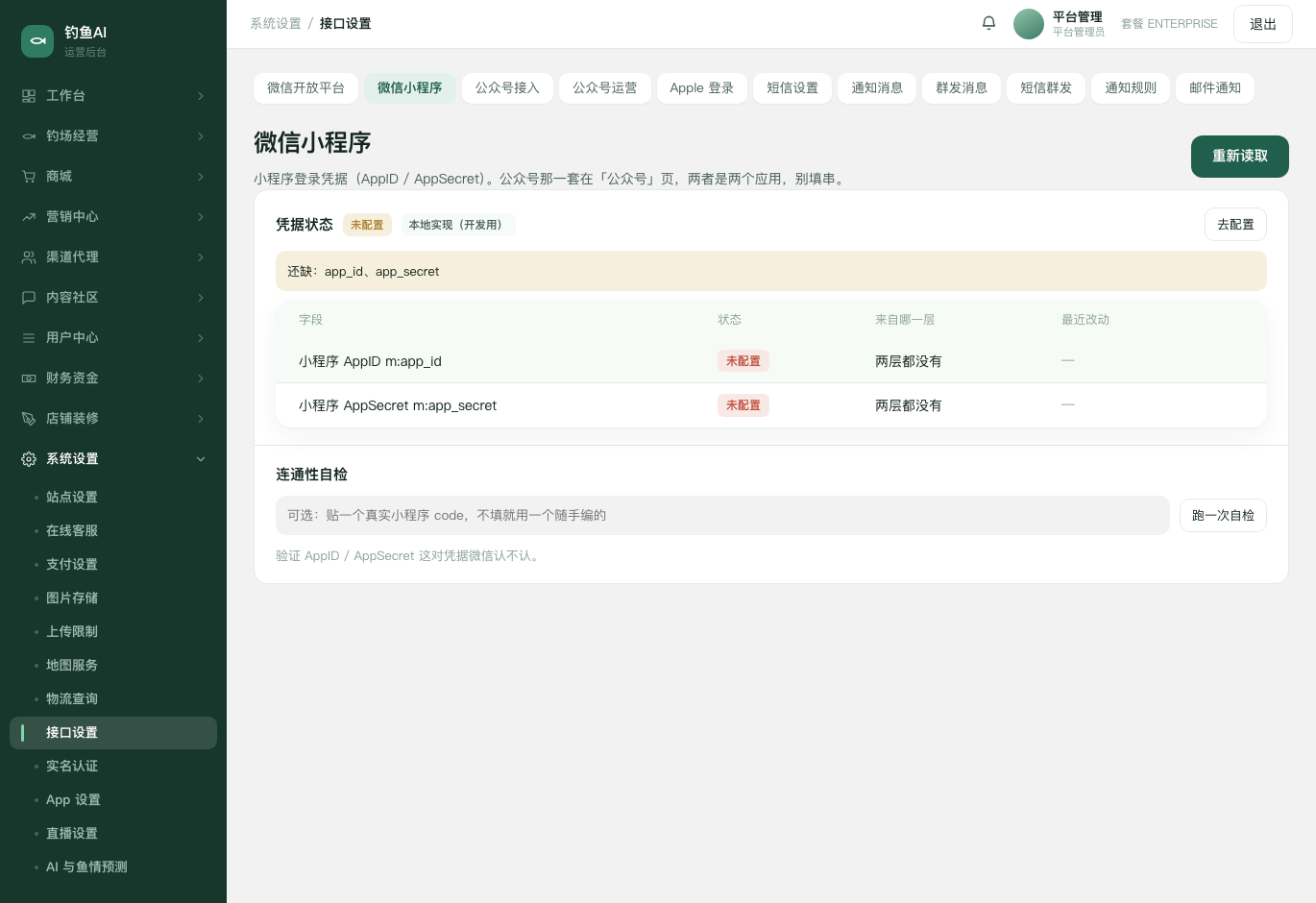
Task: Select the 通知规则 tab
Action: (x=1131, y=88)
